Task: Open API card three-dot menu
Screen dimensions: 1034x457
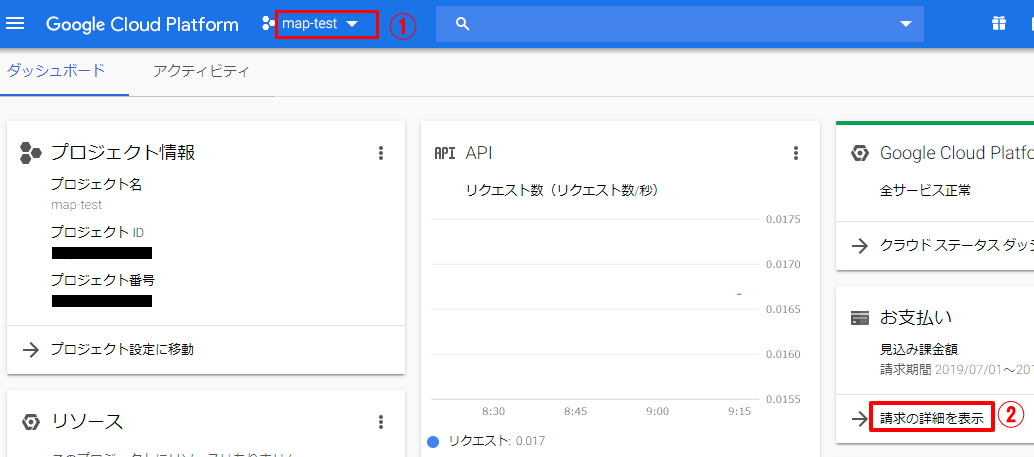Action: coord(796,153)
